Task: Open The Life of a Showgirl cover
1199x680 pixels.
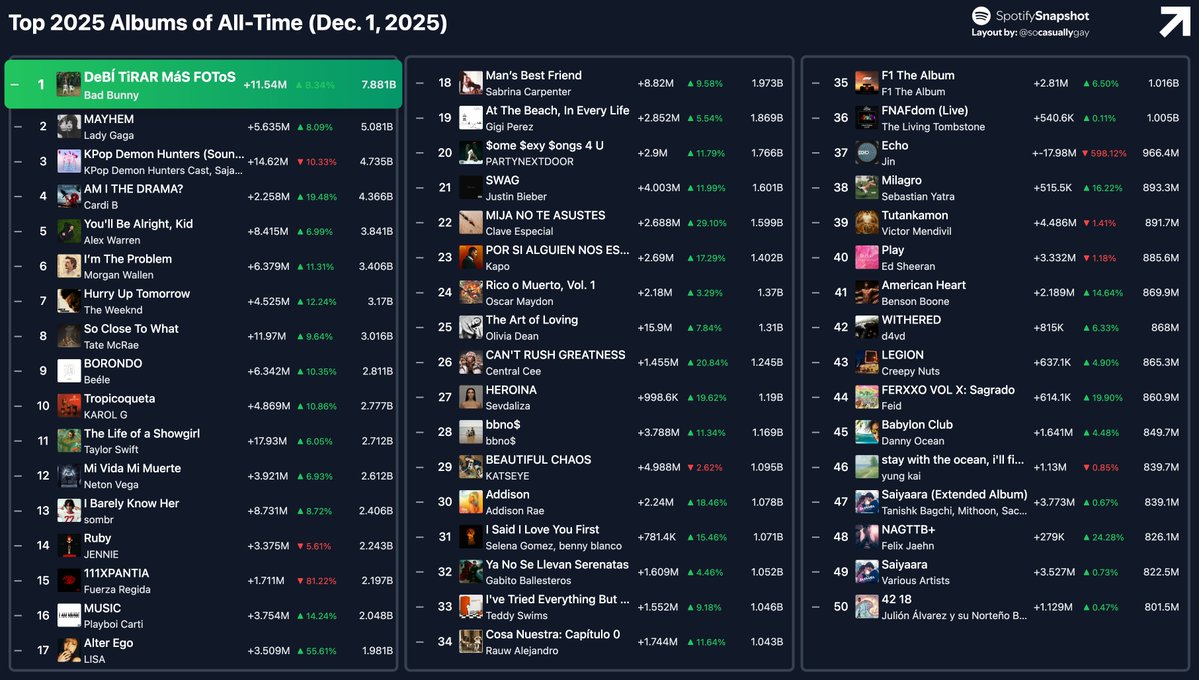Action: [69, 441]
